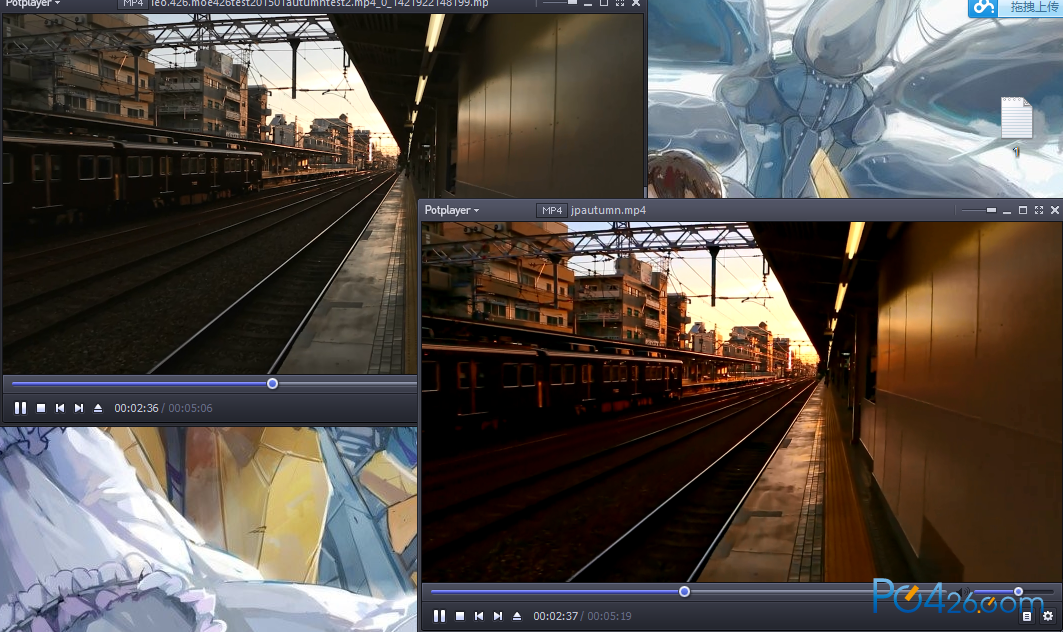Click the 00:05:19 total duration display
This screenshot has height=632, width=1063.
(609, 616)
